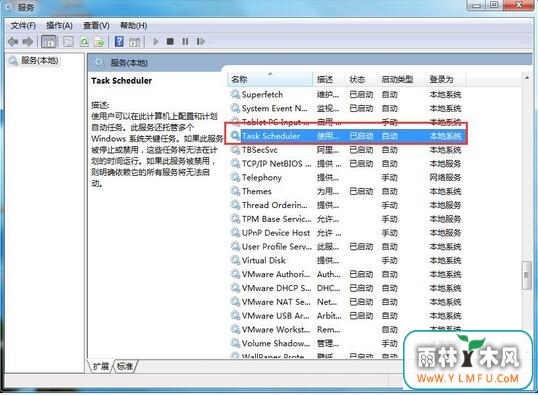Viewport: 538px width, 395px height.
Task: Select the VMware NAT Se... service name
Action: (276, 302)
